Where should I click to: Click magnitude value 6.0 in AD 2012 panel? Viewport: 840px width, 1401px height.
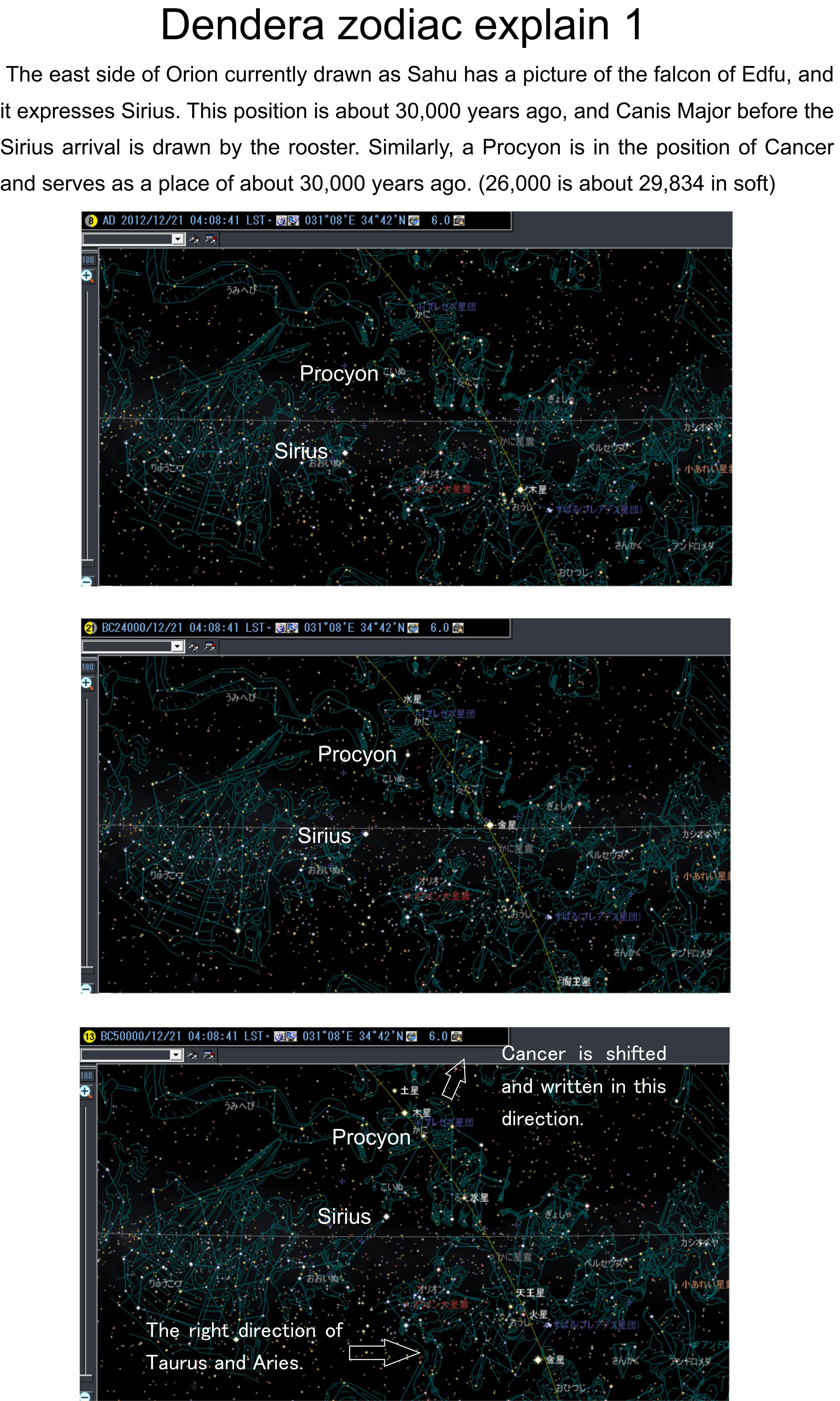click(x=440, y=220)
